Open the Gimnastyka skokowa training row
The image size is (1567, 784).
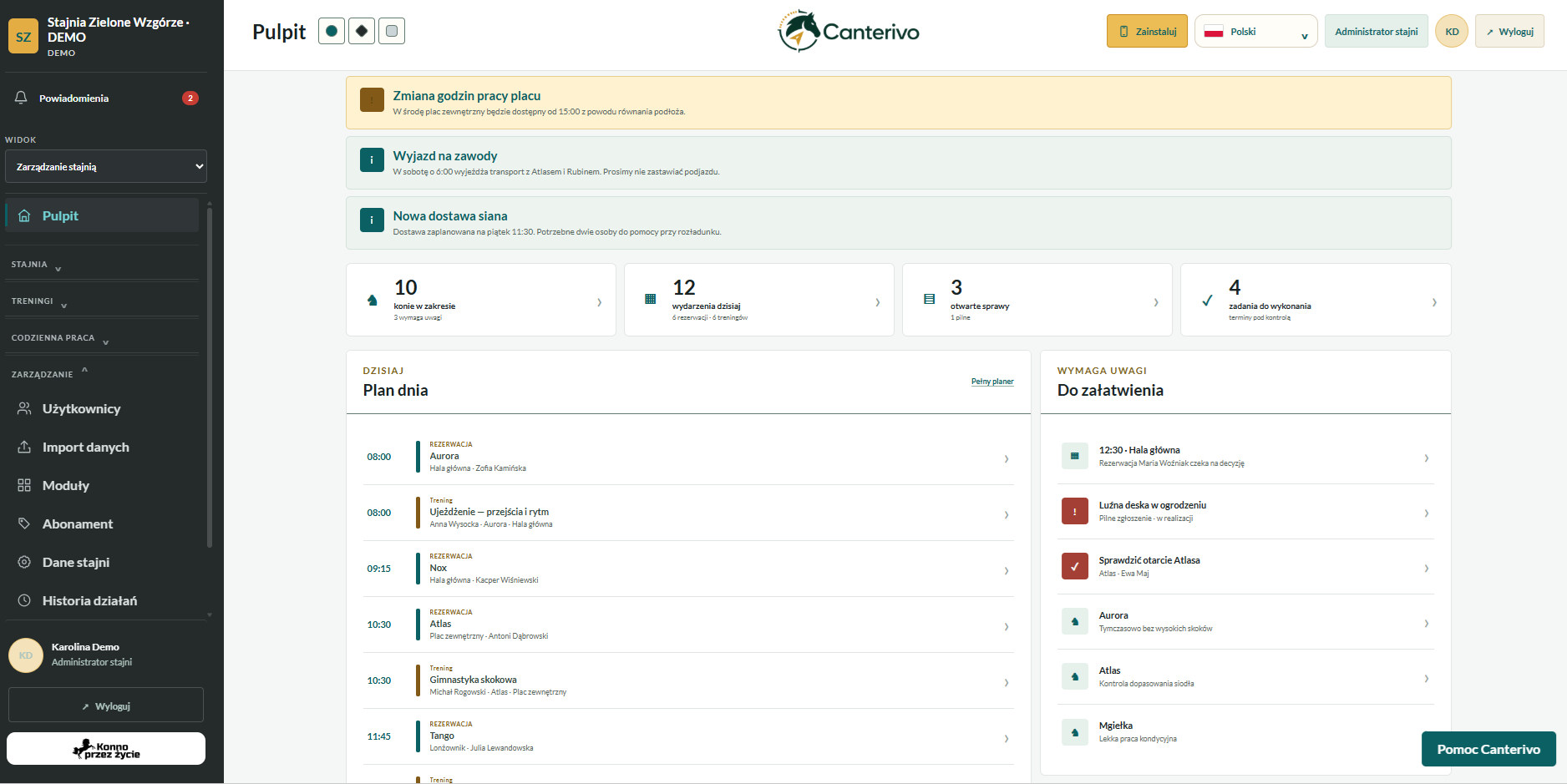point(688,680)
